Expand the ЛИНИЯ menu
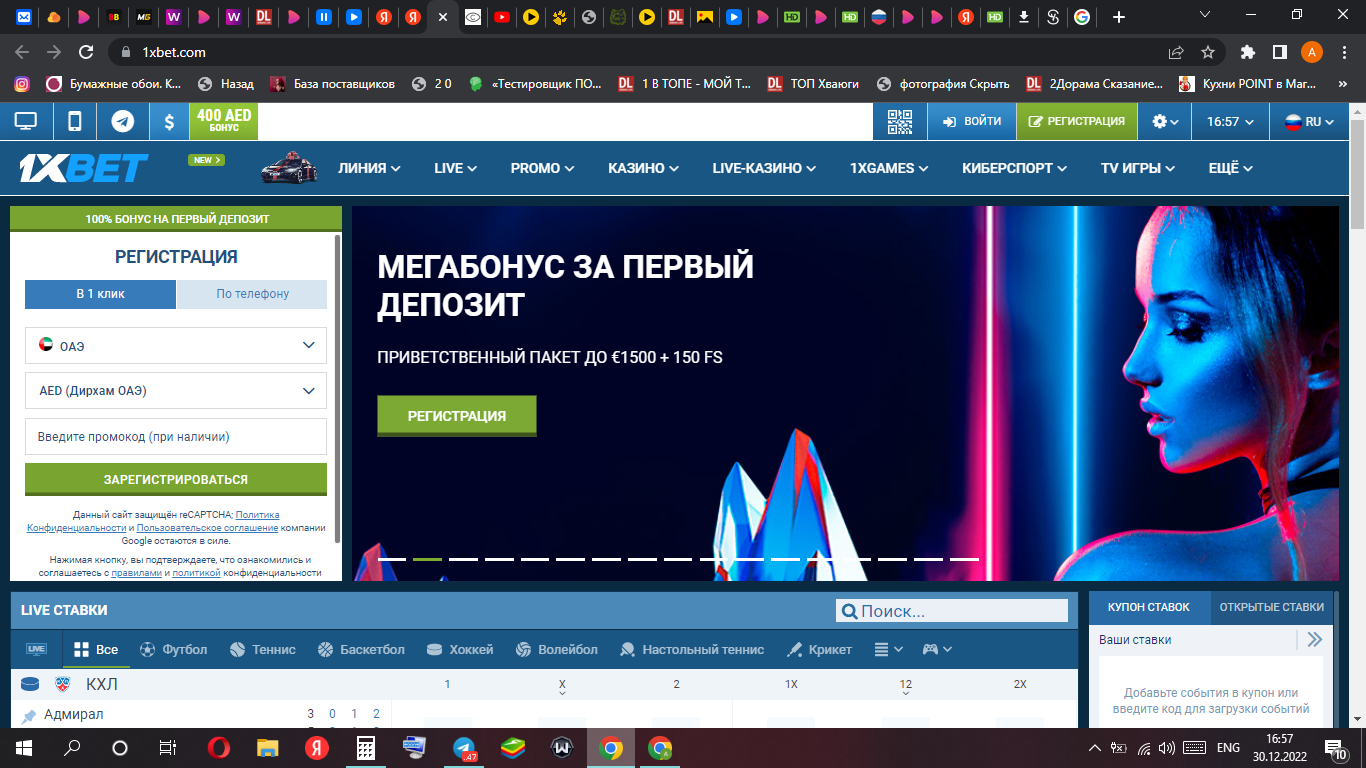The image size is (1366, 768). pyautogui.click(x=369, y=168)
